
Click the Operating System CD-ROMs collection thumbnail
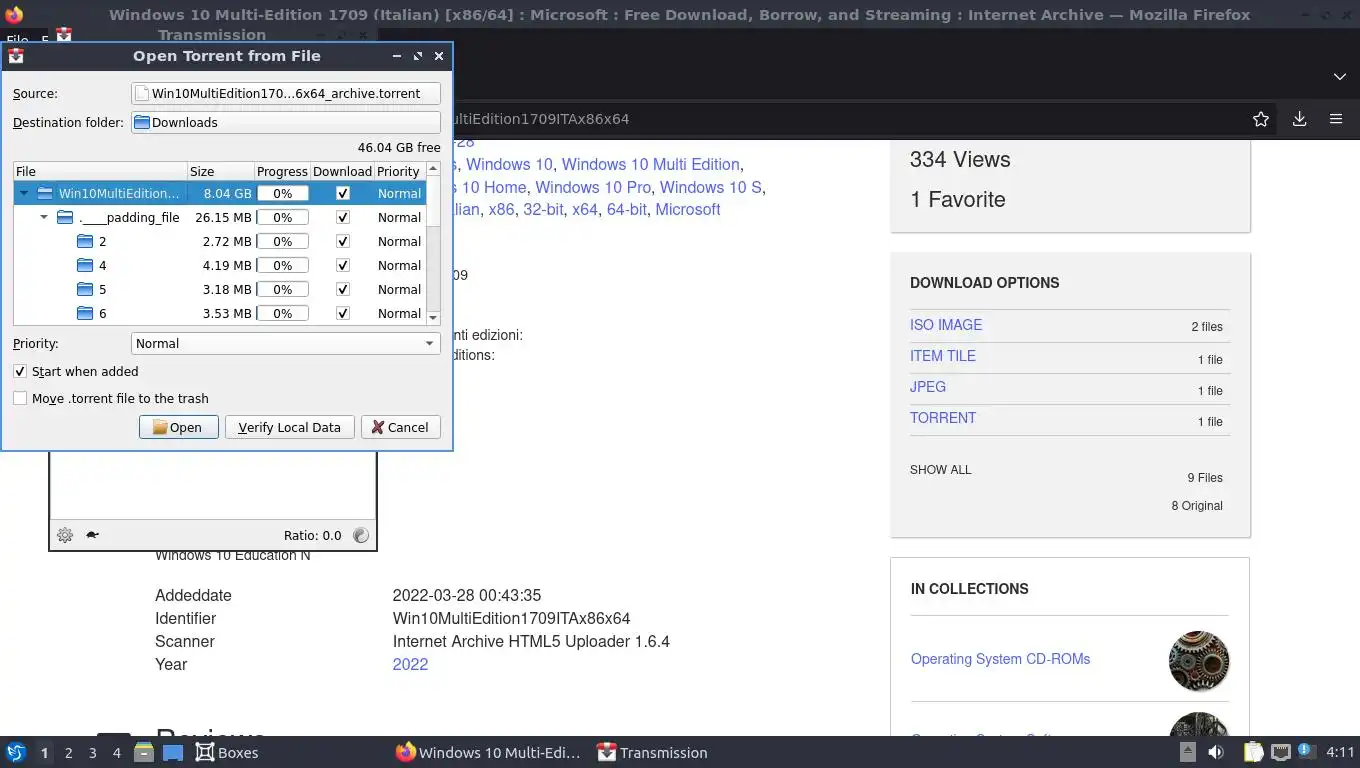click(1199, 661)
